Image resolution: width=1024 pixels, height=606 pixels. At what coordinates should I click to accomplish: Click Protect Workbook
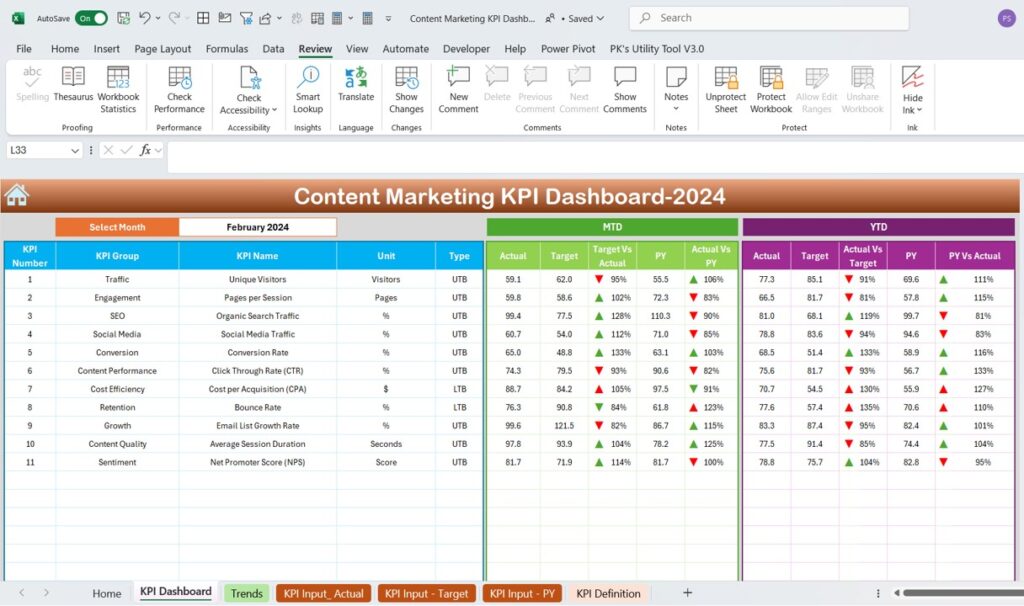(x=771, y=90)
